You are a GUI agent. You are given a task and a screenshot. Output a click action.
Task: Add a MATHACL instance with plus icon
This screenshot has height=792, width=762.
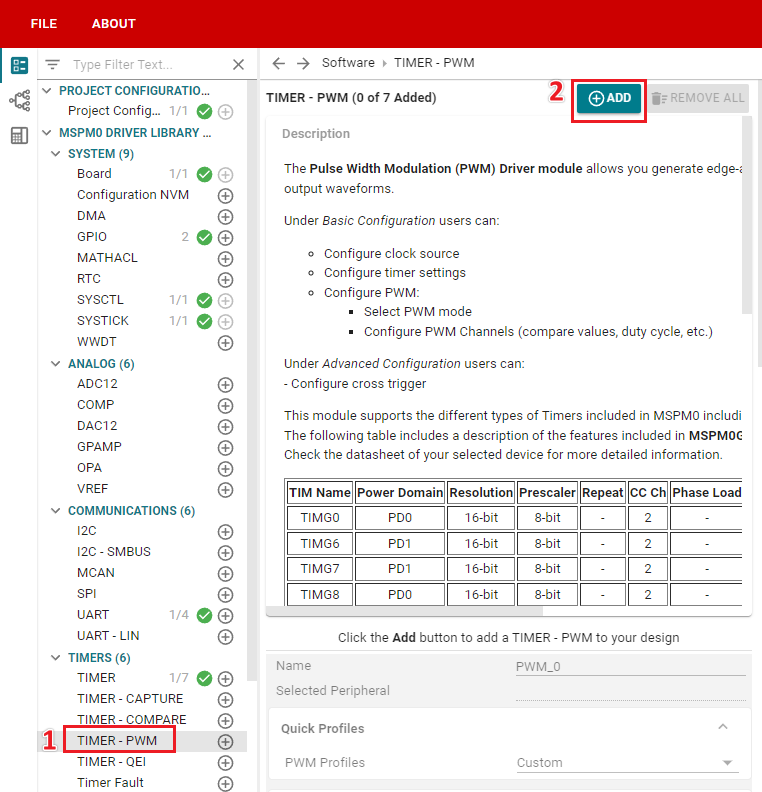click(x=225, y=259)
